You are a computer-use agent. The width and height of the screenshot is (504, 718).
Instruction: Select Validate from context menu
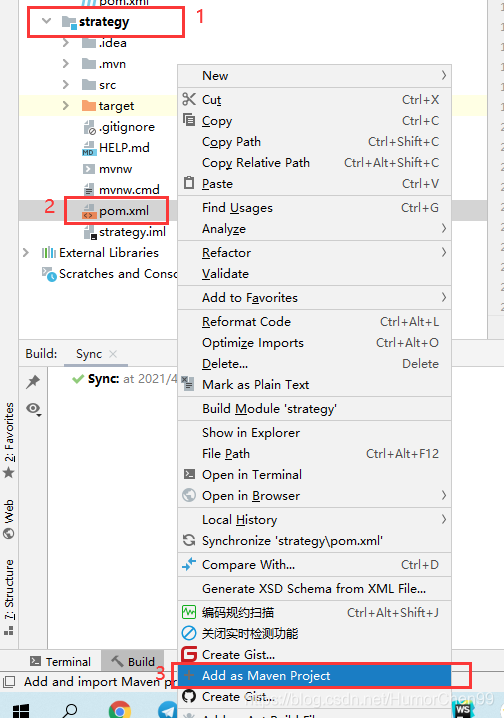pyautogui.click(x=314, y=273)
